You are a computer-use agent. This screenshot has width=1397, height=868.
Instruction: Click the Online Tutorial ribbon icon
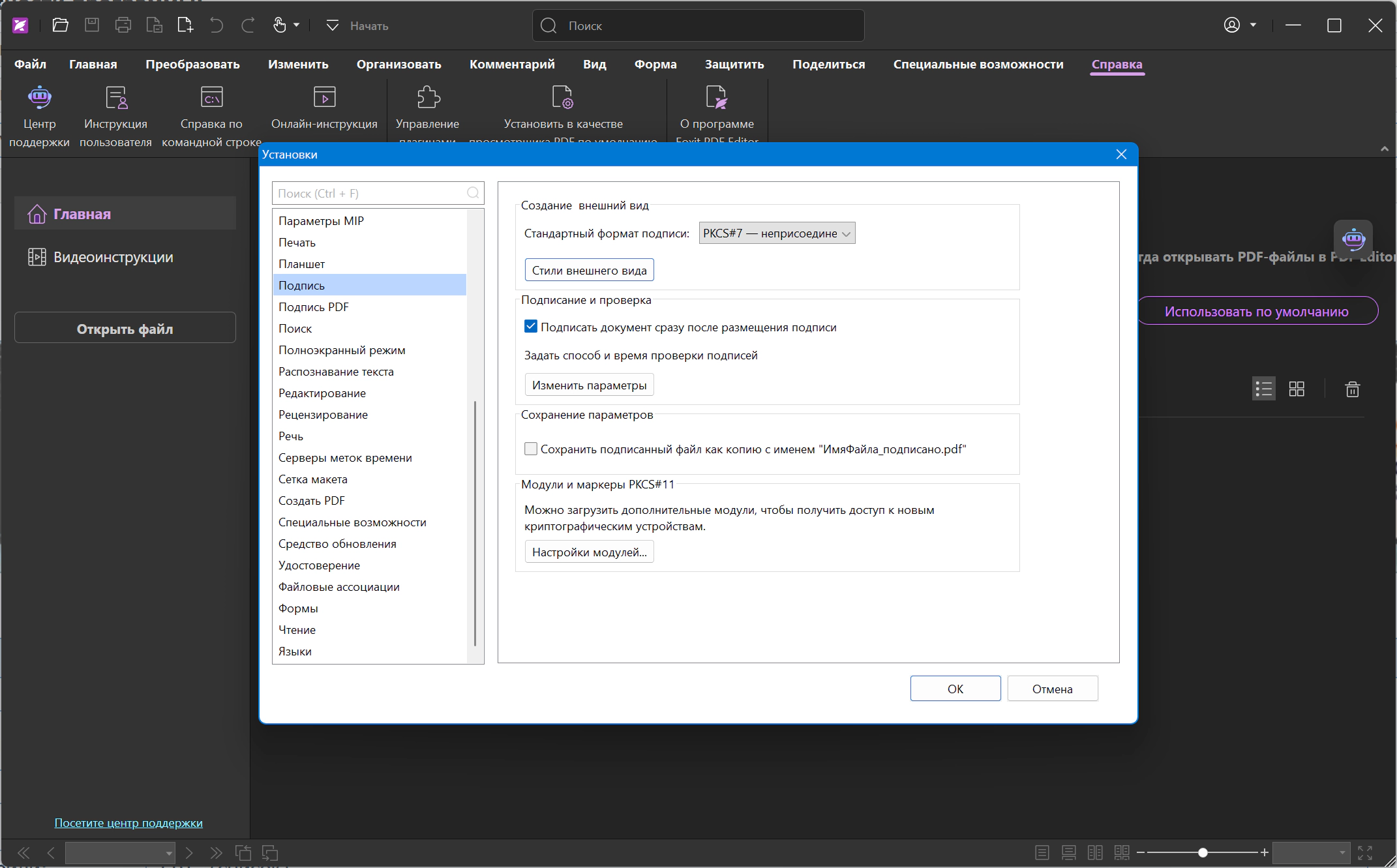pyautogui.click(x=324, y=97)
